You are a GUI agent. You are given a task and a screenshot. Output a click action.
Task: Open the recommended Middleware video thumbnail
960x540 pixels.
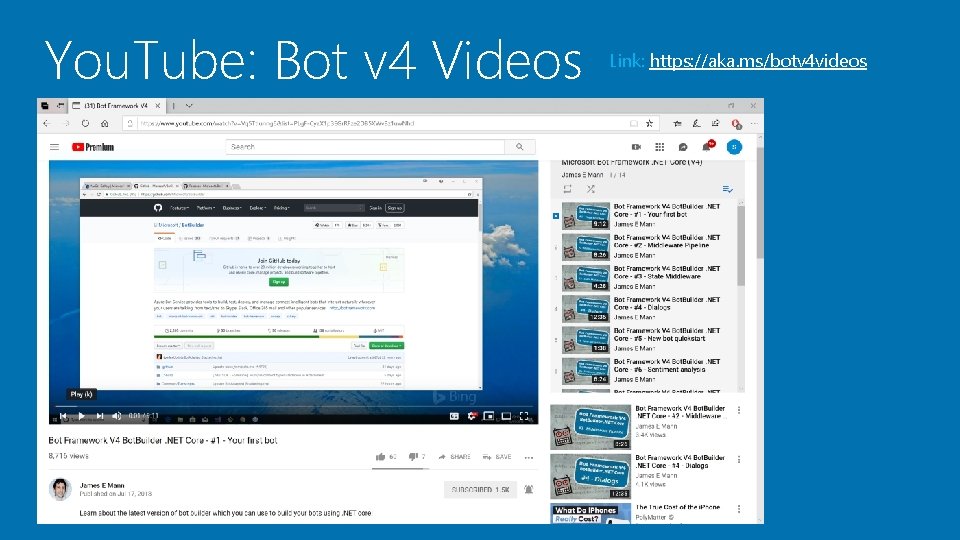(x=590, y=427)
